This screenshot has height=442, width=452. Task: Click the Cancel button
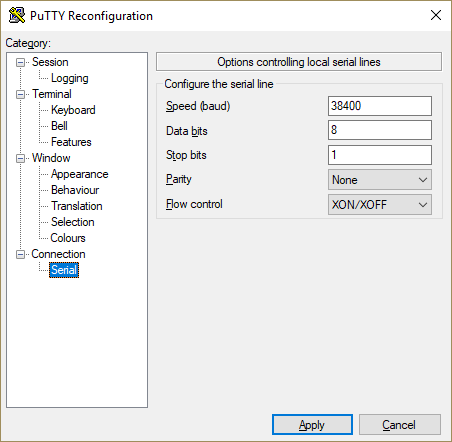[x=399, y=425]
